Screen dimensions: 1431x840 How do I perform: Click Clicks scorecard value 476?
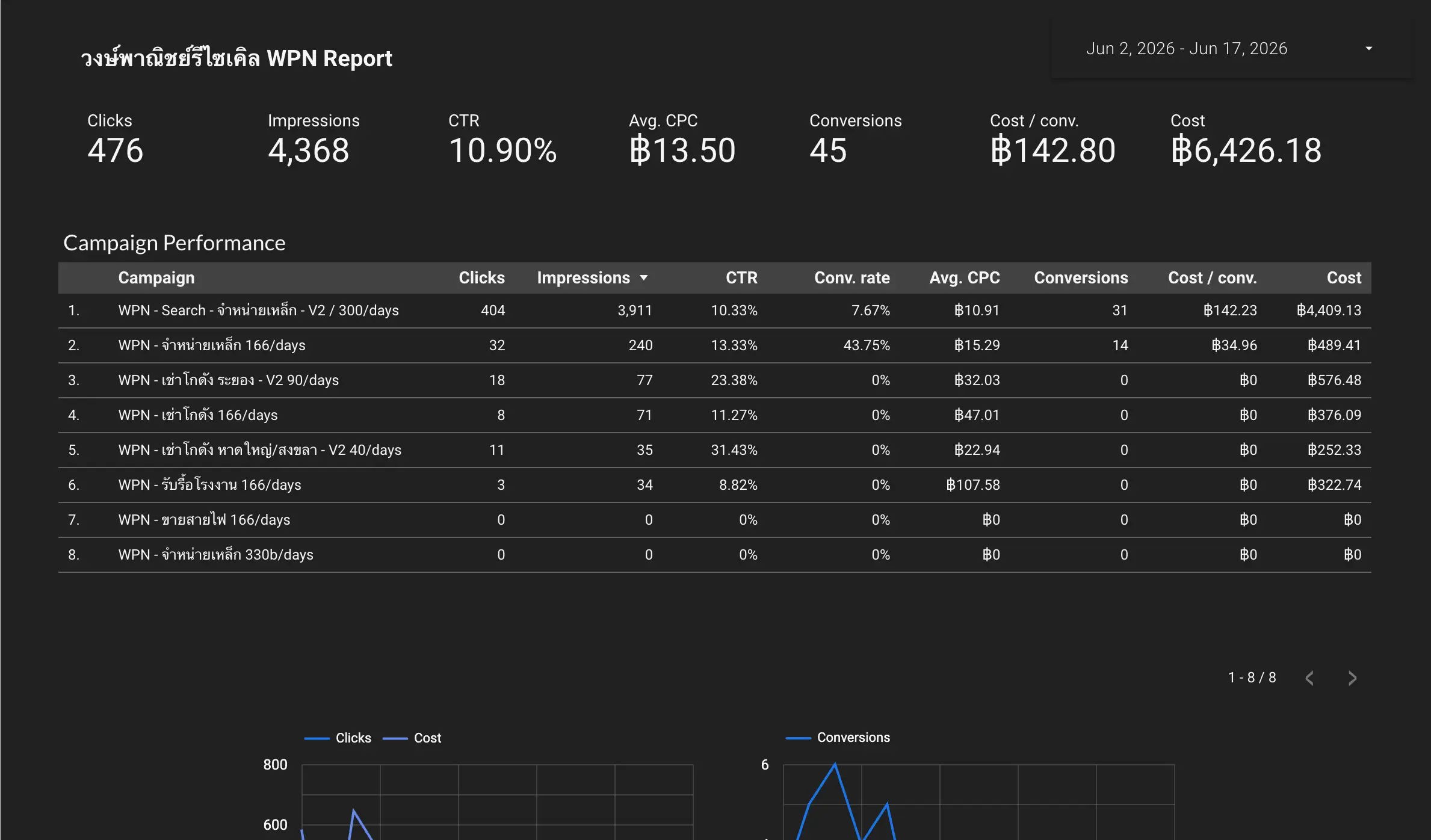point(116,150)
